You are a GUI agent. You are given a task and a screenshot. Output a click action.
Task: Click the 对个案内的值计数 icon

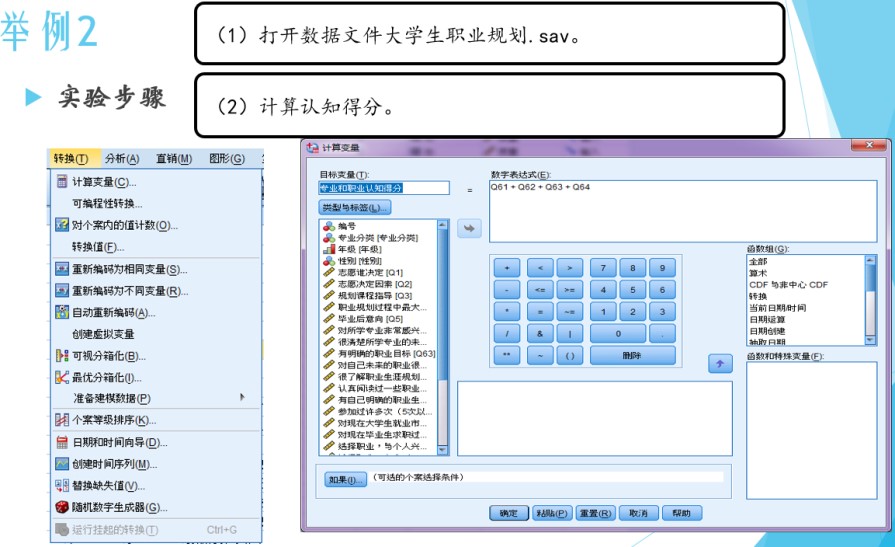point(61,225)
